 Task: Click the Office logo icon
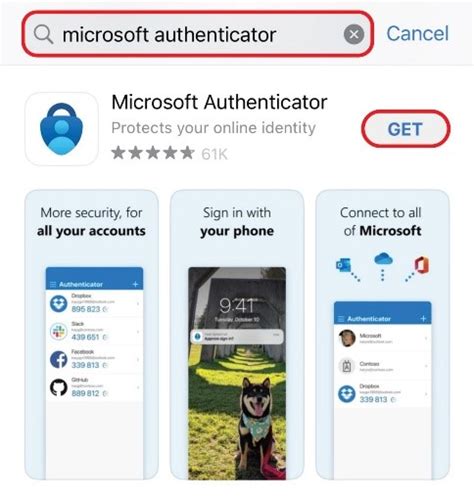(x=422, y=266)
